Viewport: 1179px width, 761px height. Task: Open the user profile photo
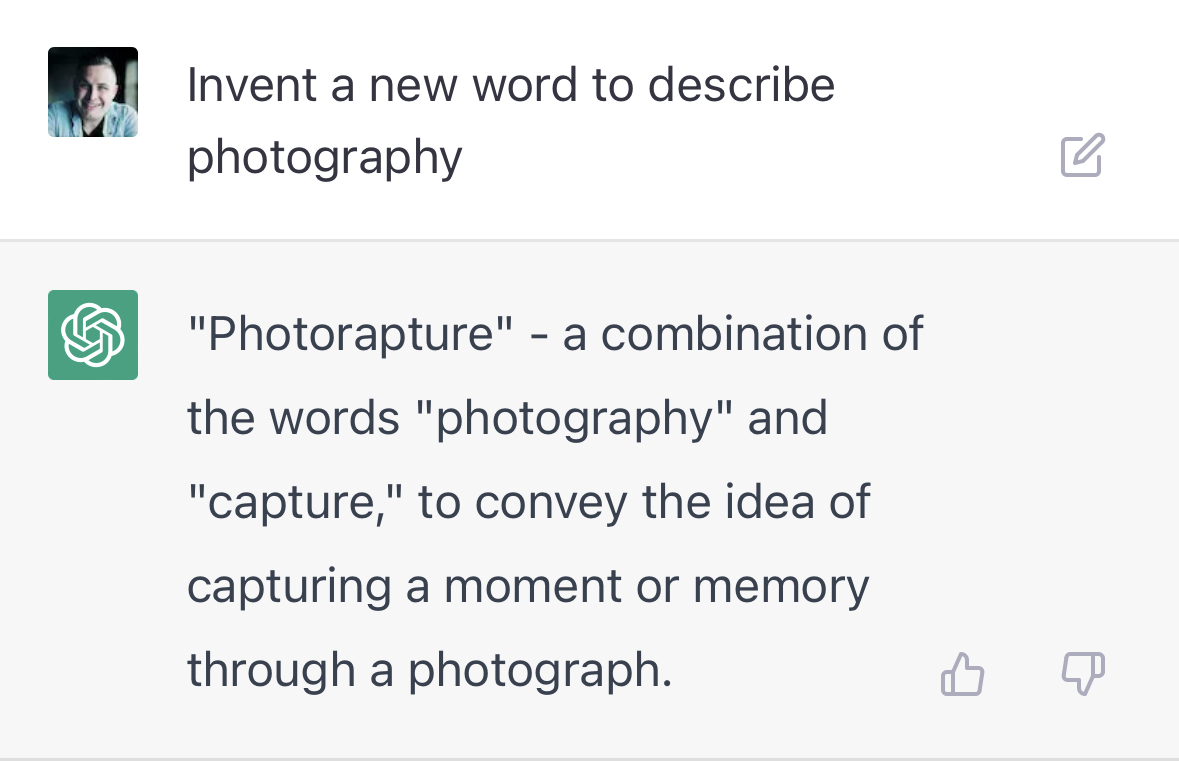pyautogui.click(x=93, y=92)
